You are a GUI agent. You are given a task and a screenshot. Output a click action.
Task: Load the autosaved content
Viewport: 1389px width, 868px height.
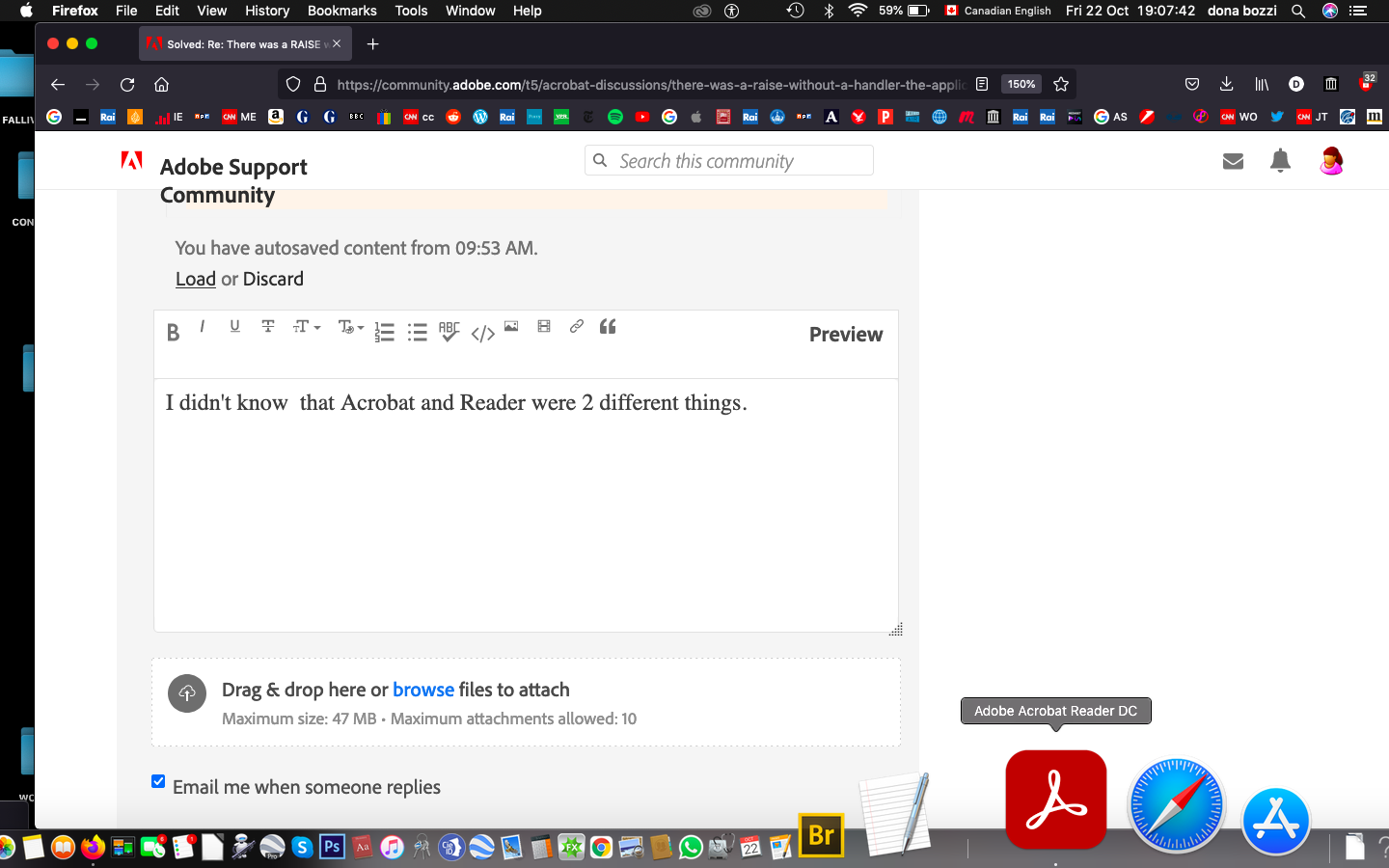coord(196,279)
